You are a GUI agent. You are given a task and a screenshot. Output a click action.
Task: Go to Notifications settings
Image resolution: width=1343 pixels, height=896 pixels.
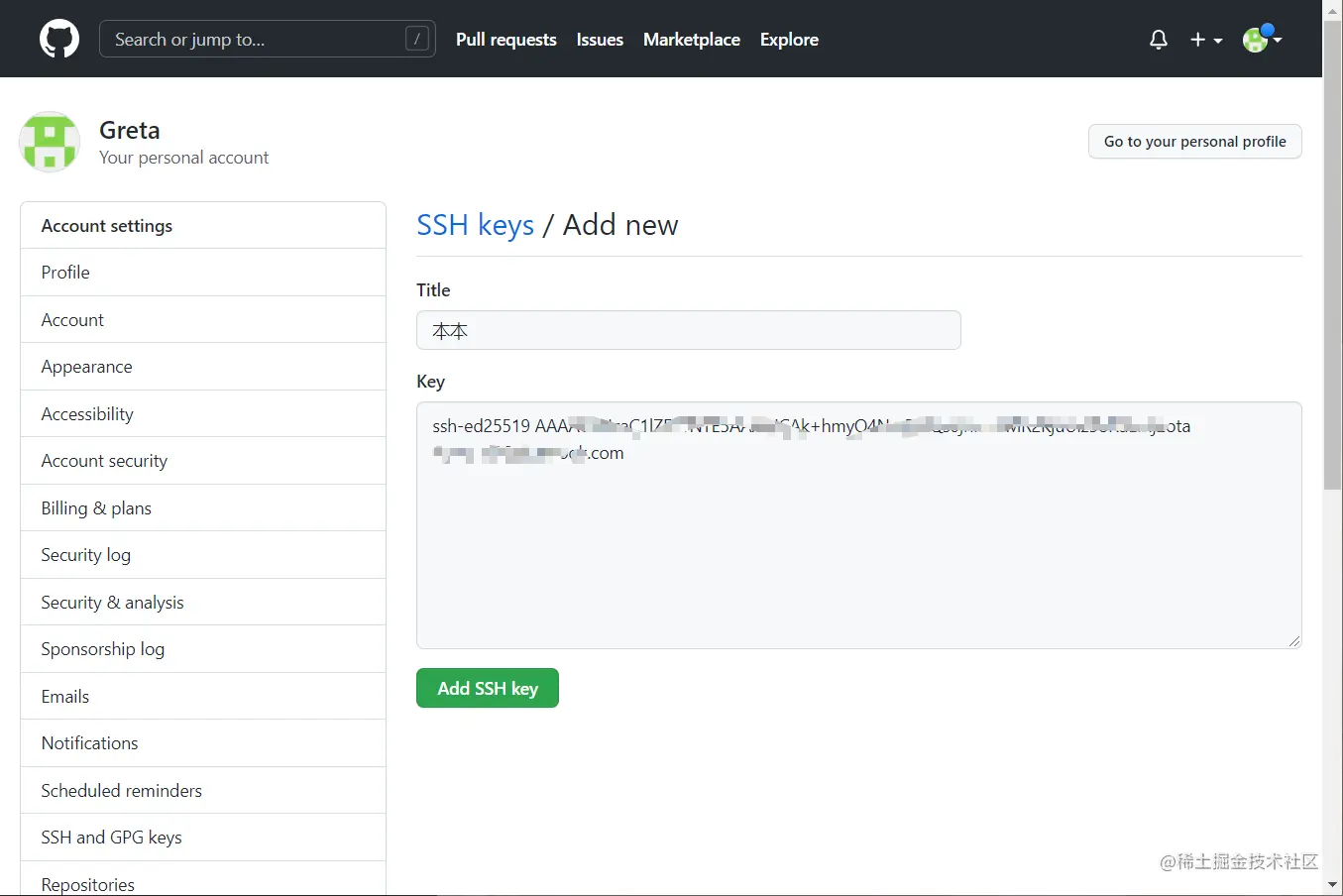(203, 743)
